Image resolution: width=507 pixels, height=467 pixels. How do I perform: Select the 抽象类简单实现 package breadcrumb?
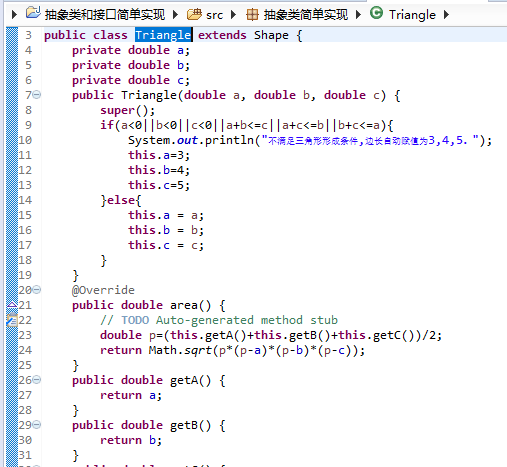tap(306, 15)
